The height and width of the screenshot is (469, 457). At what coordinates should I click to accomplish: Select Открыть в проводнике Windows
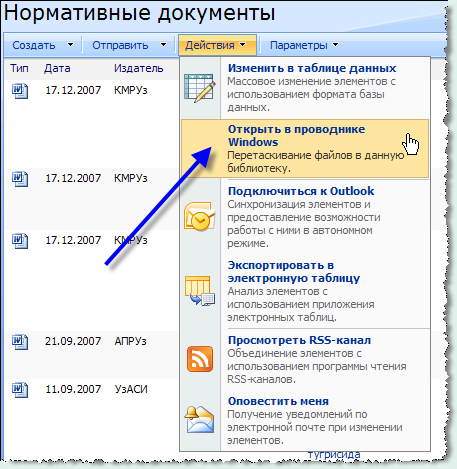[x=305, y=149]
